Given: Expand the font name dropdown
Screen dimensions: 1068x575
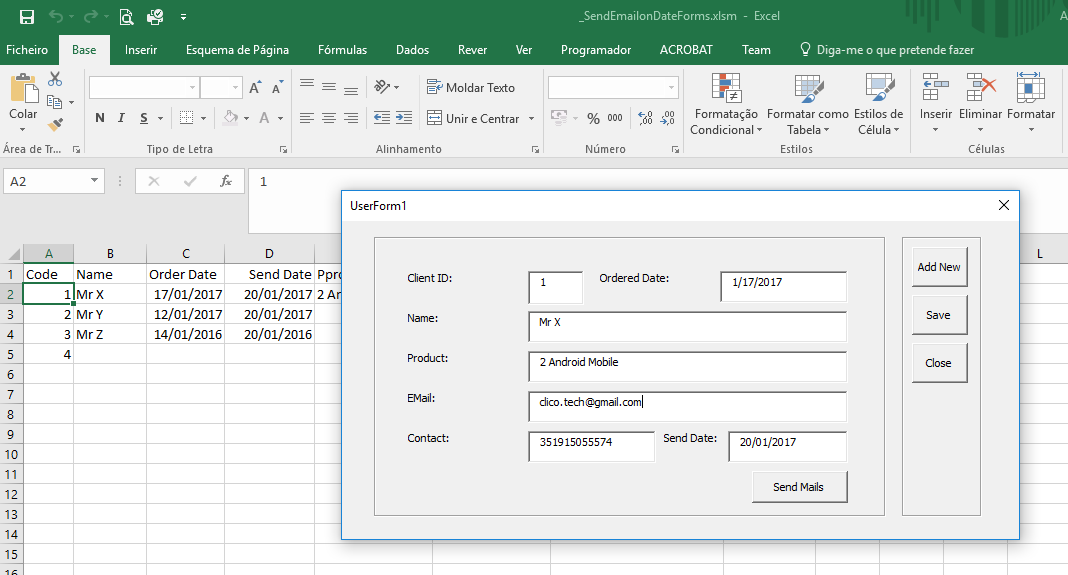Looking at the screenshot, I should (x=192, y=88).
